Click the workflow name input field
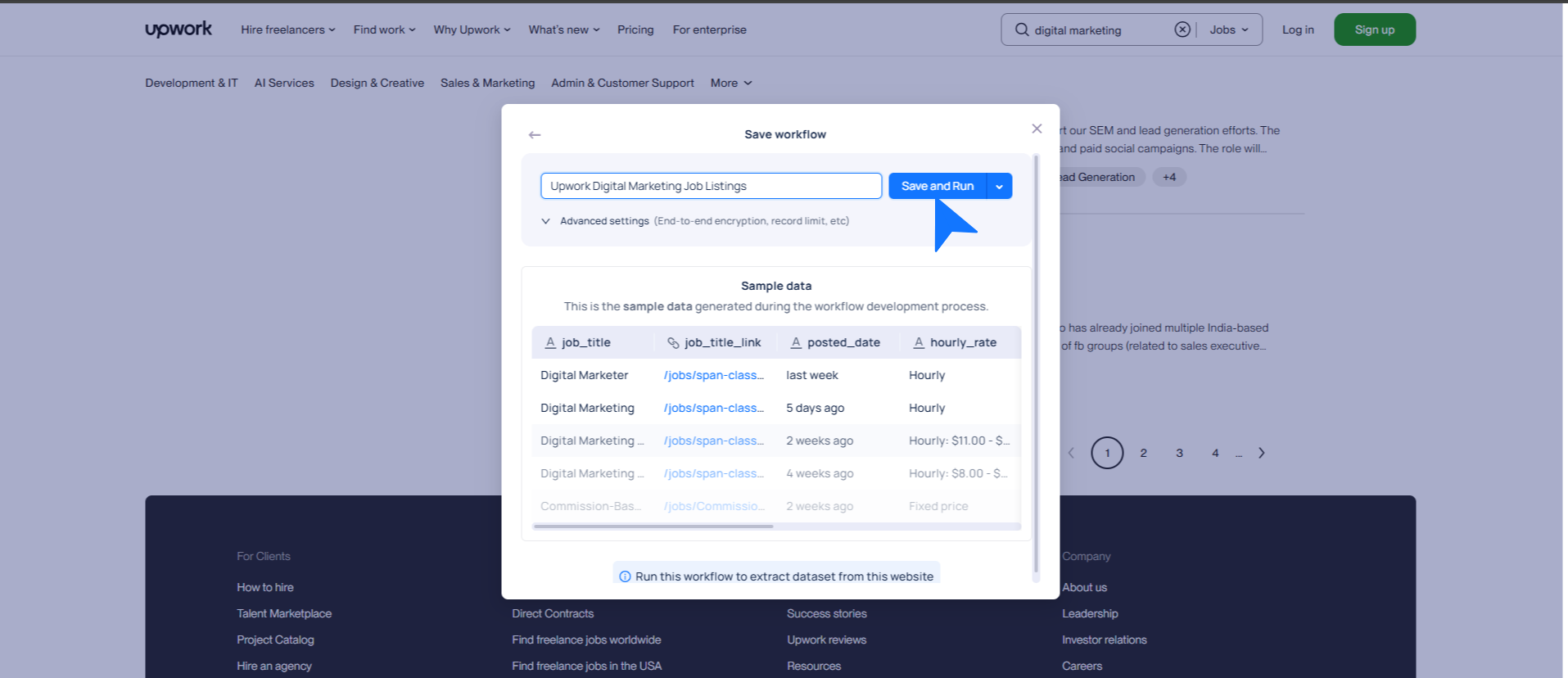This screenshot has width=1568, height=678. [710, 186]
